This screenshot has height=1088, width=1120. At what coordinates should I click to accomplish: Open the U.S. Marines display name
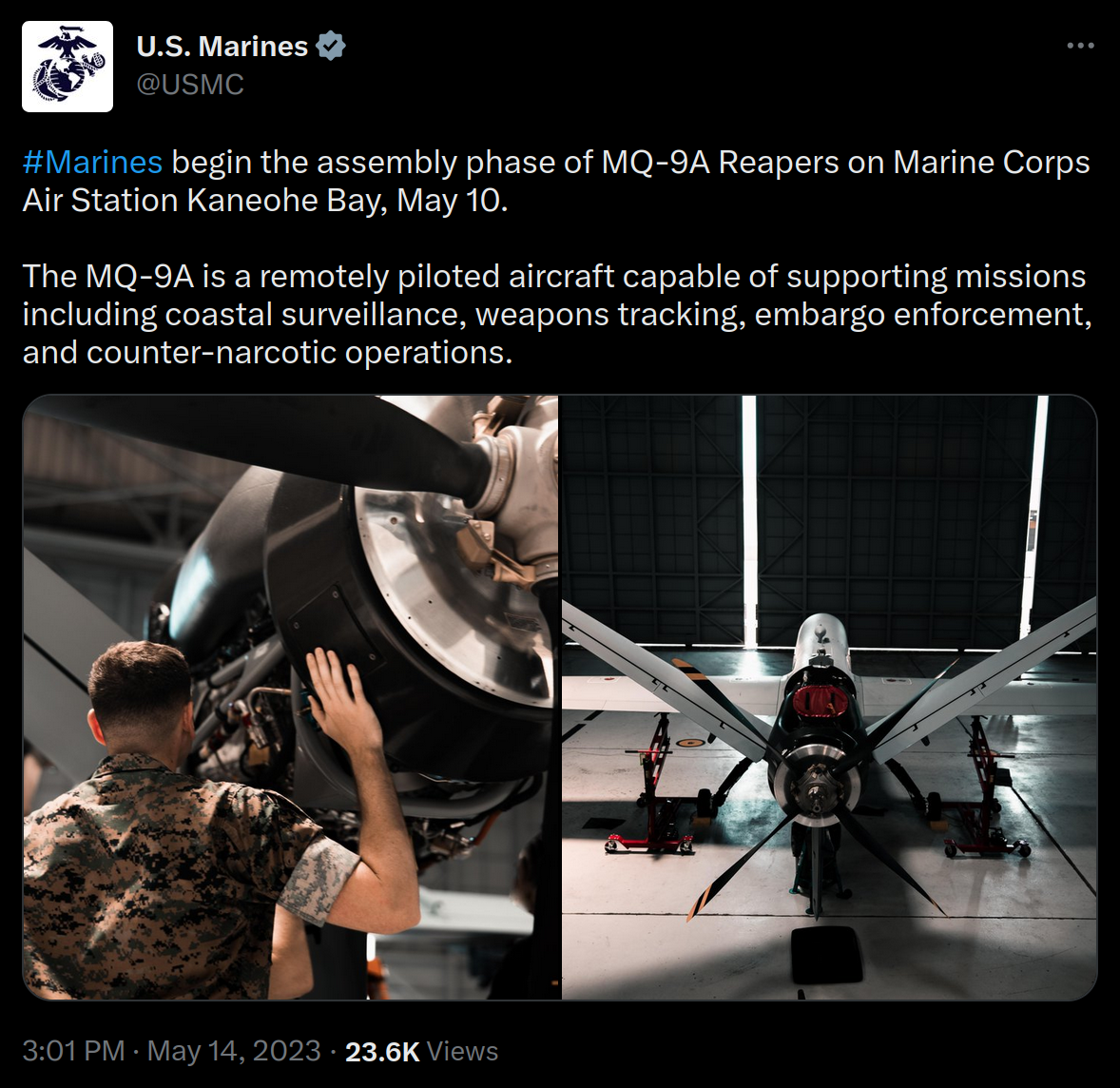222,47
